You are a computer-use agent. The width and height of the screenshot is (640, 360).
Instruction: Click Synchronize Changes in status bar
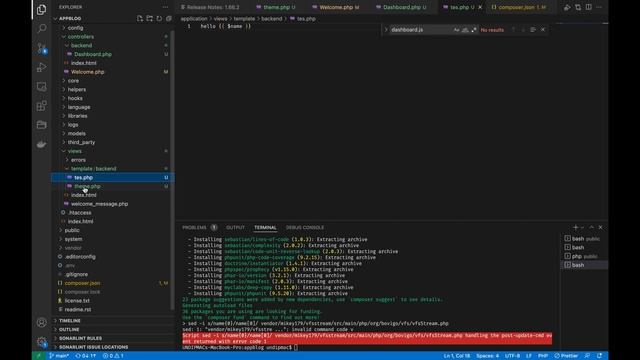[x=86, y=356]
